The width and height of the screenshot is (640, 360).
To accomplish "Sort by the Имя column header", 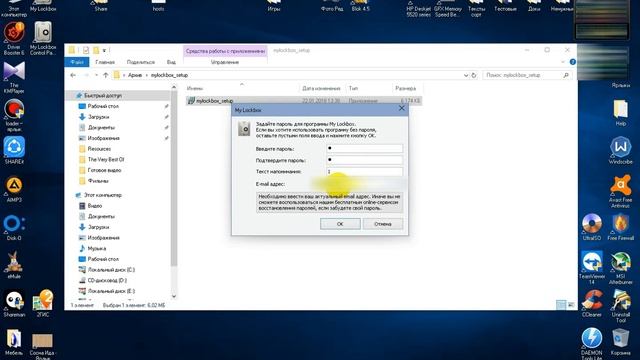I will click(241, 88).
